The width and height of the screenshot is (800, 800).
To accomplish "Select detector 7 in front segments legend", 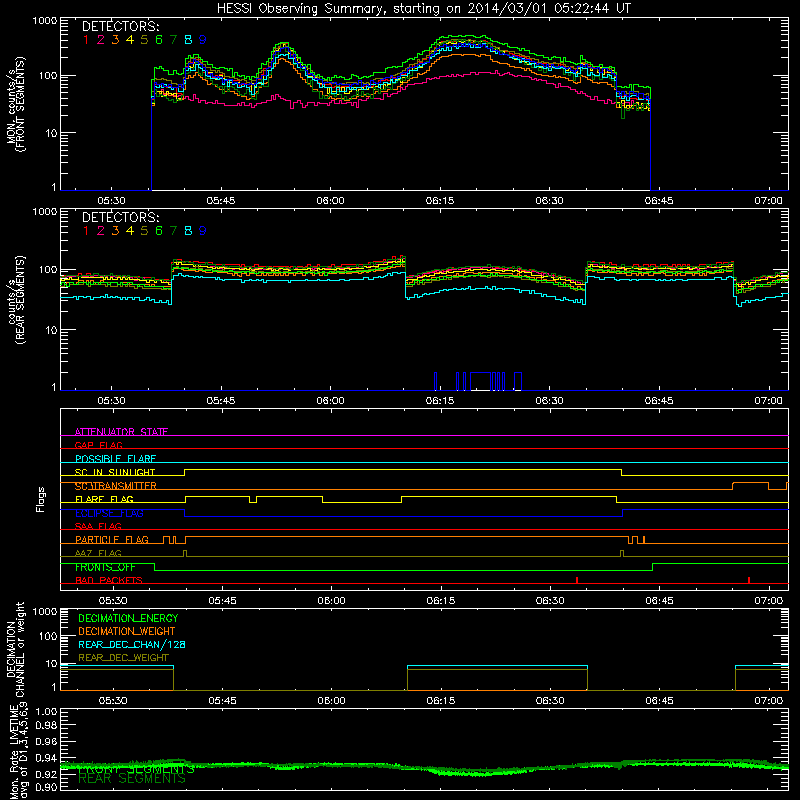I will click(x=173, y=40).
